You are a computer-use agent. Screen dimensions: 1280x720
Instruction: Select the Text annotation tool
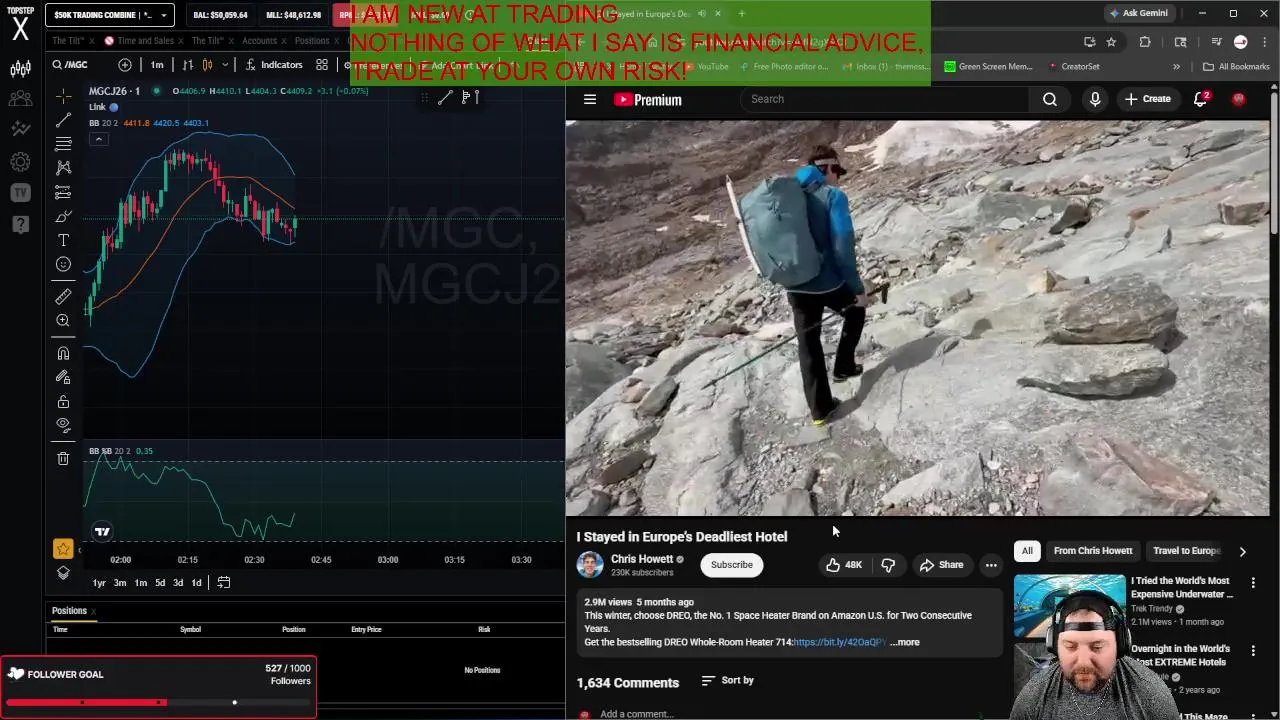tap(63, 240)
